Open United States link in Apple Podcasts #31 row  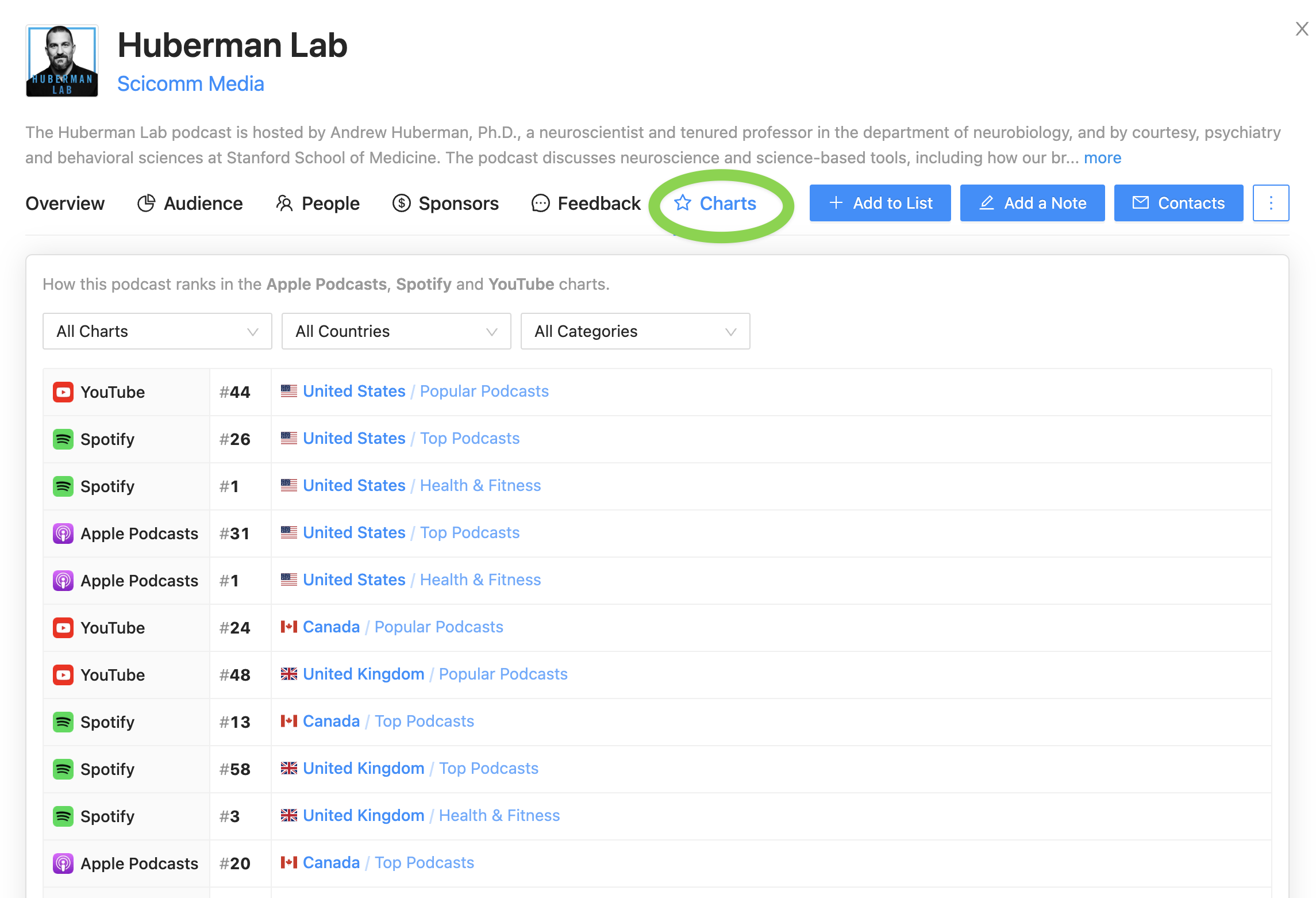354,532
